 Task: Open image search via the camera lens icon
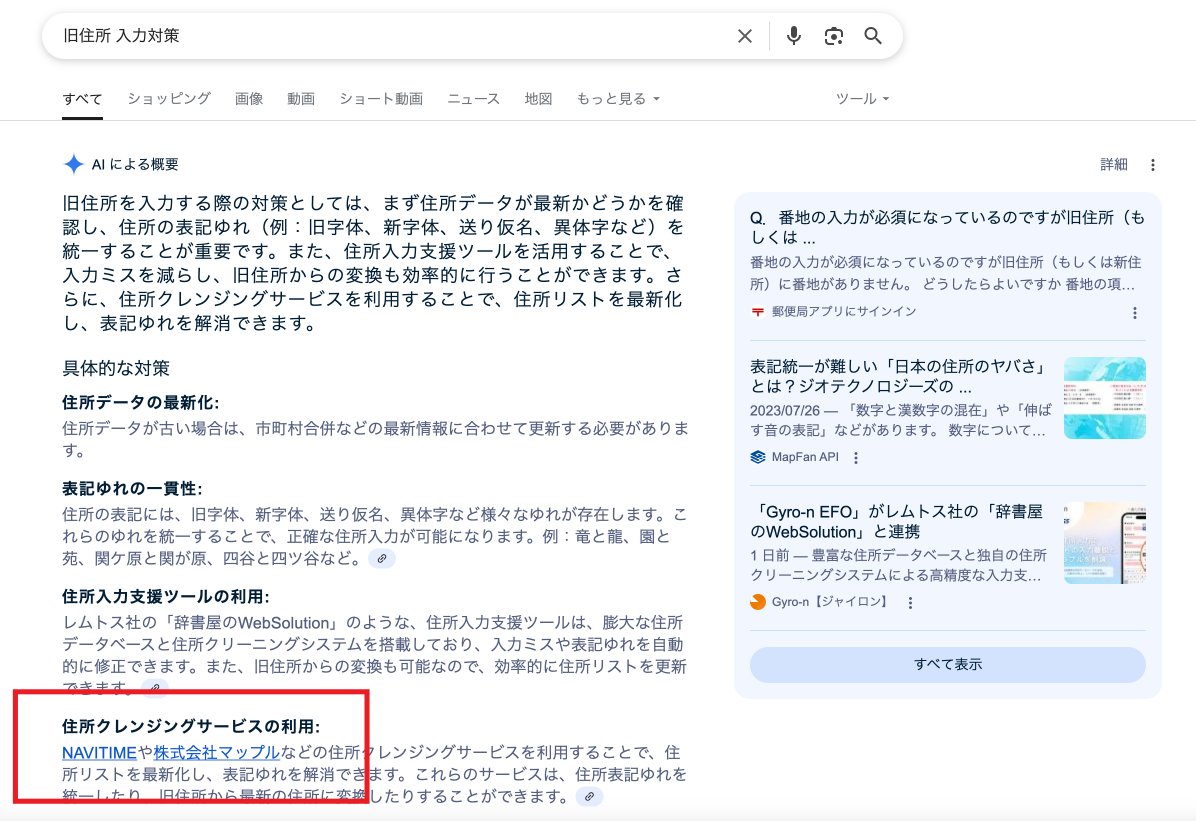pyautogui.click(x=834, y=36)
